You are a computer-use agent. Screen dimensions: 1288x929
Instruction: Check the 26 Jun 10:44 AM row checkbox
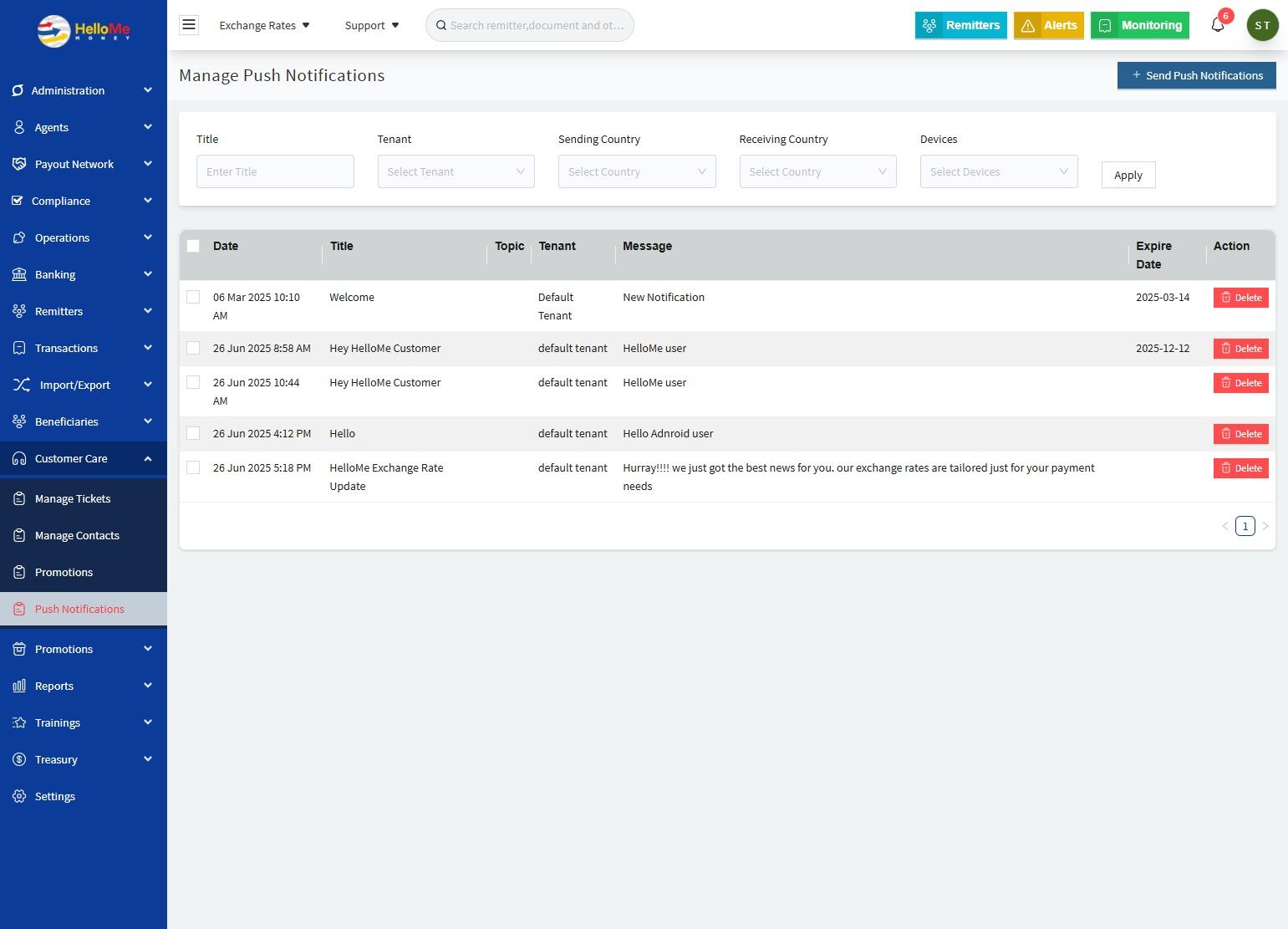click(193, 382)
